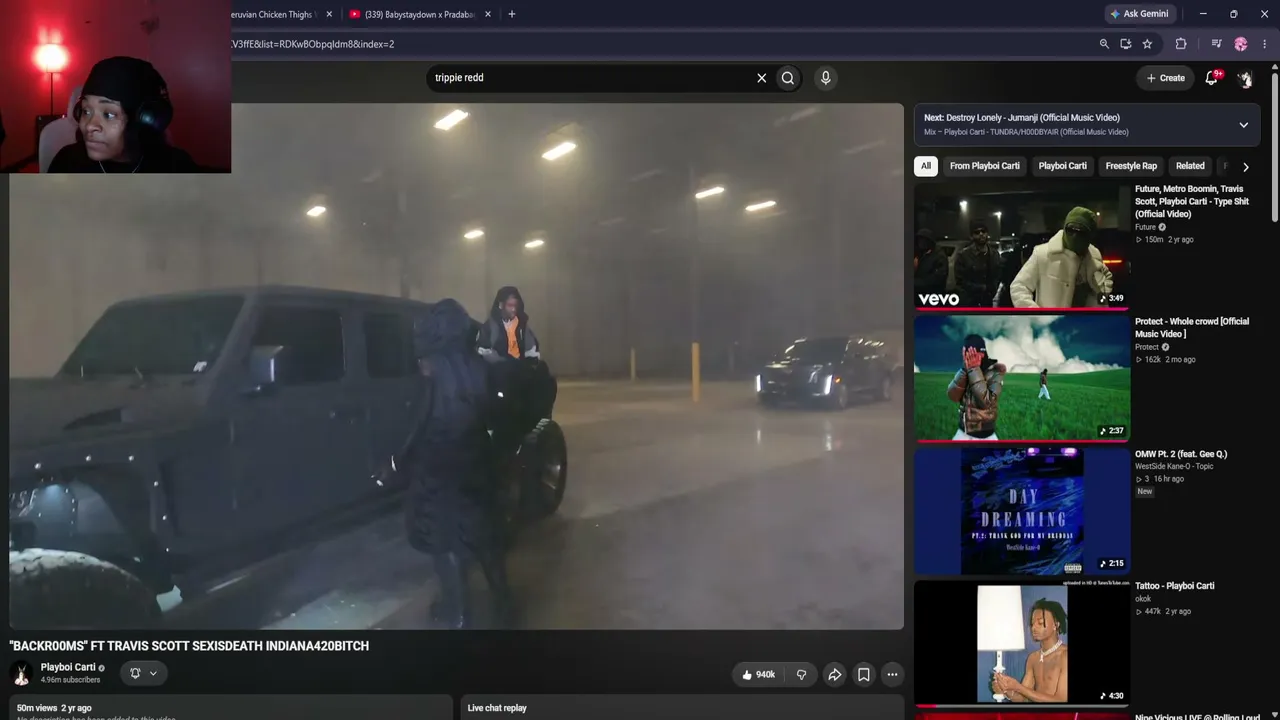Open the Chrome profile avatar
The image size is (1280, 720).
click(x=1241, y=44)
